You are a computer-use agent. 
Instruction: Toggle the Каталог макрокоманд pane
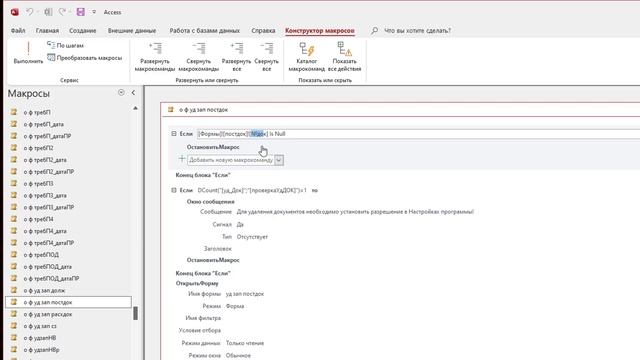[x=307, y=57]
